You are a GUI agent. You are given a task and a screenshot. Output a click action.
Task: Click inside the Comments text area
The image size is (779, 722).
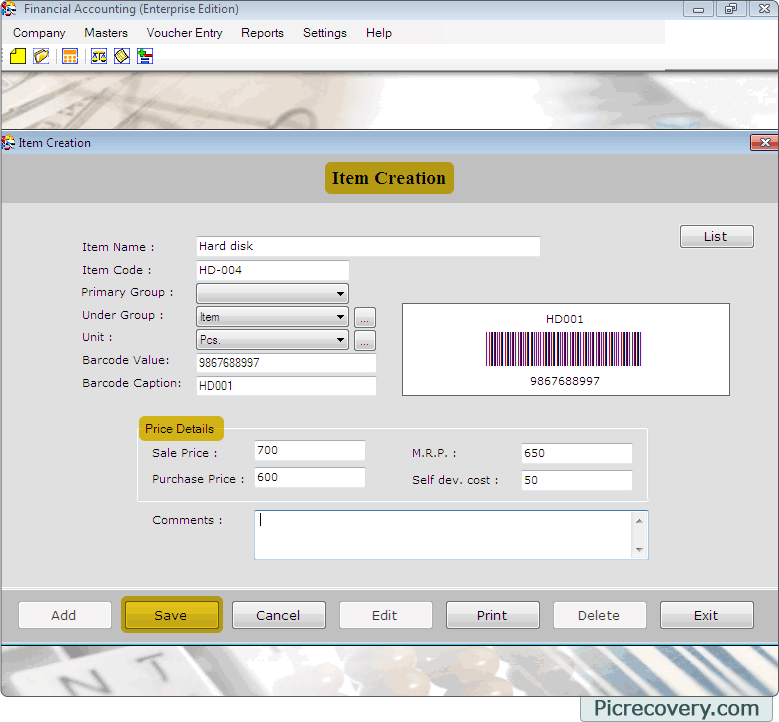(443, 535)
